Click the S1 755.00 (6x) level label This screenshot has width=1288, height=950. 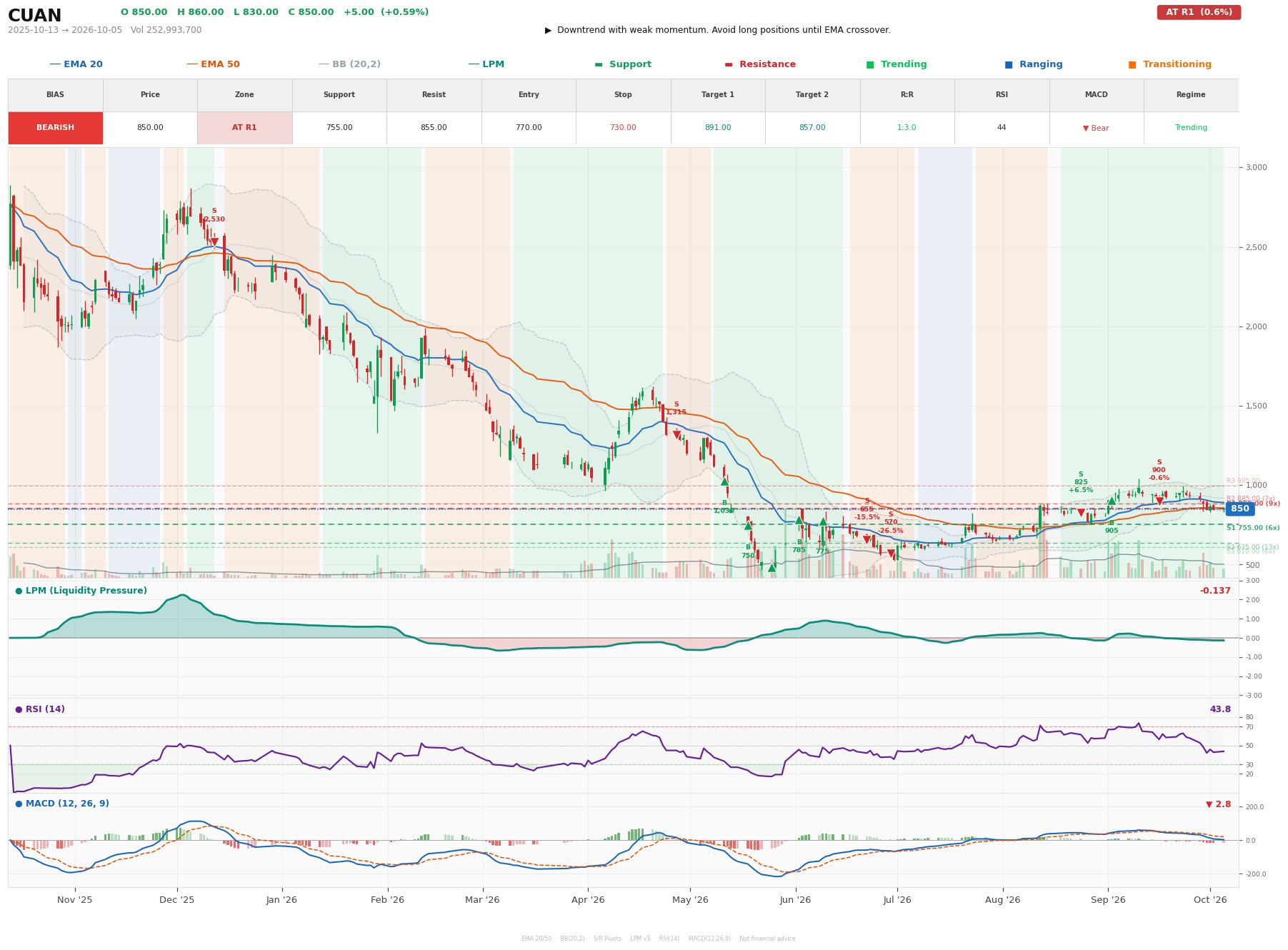click(1253, 528)
